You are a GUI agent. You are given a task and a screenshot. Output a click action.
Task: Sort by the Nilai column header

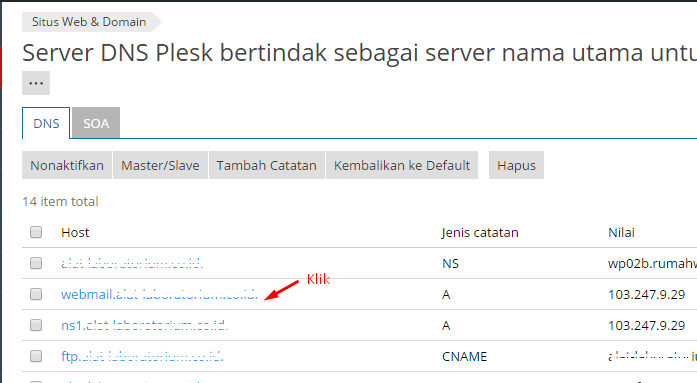(621, 232)
